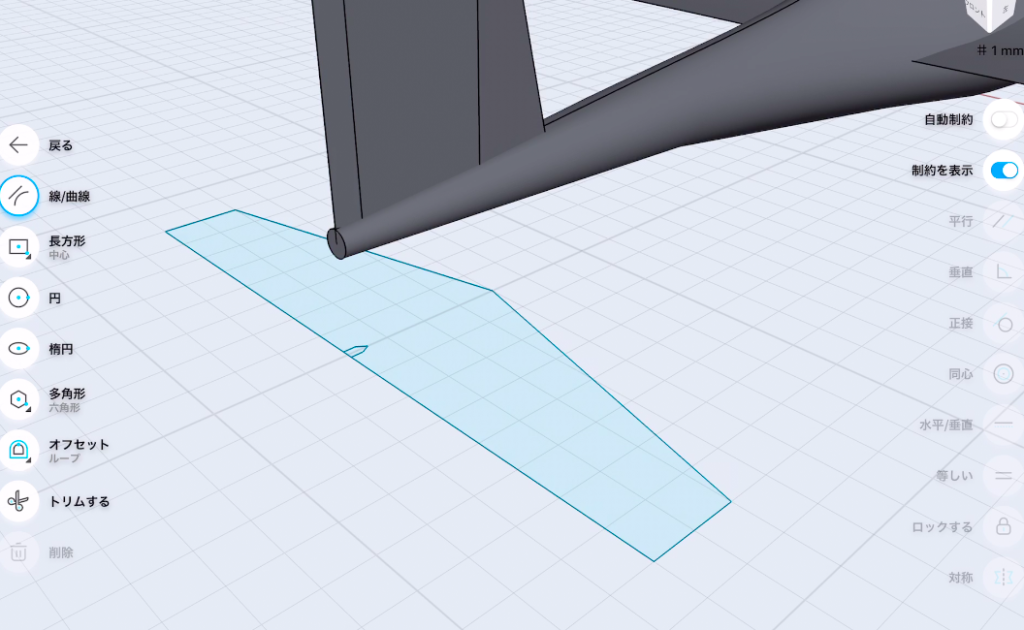This screenshot has width=1024, height=630.
Task: Apply the 同心 concentric constraint
Action: (1003, 374)
